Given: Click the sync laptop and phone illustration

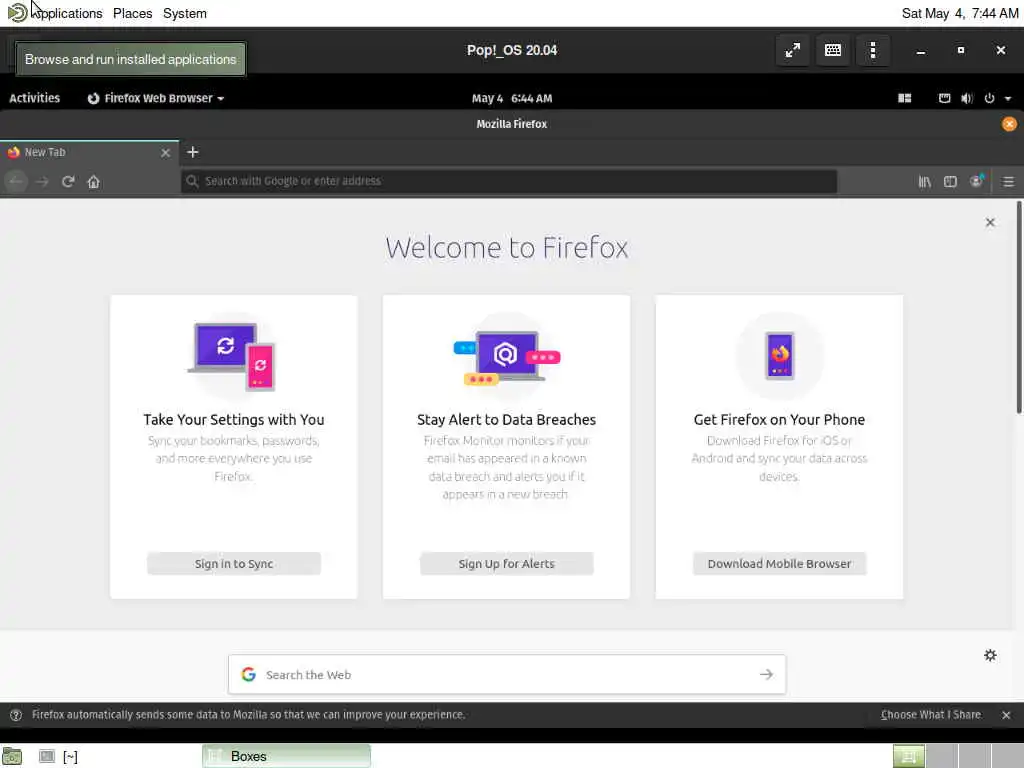Looking at the screenshot, I should point(232,356).
